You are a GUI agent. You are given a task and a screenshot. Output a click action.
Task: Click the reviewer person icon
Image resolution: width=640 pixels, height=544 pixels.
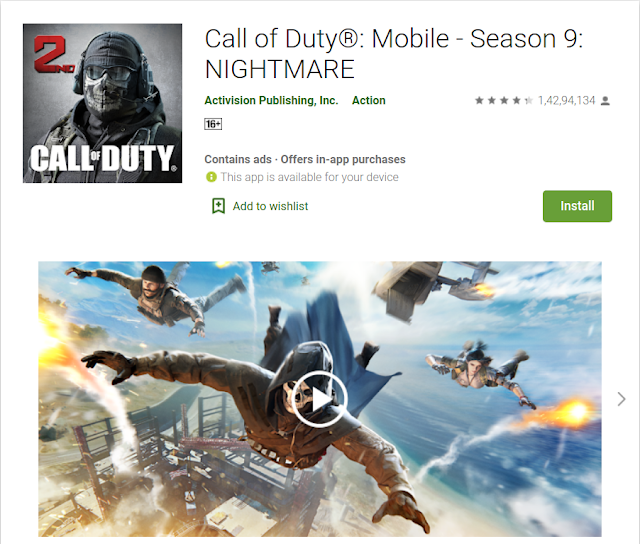pos(605,101)
